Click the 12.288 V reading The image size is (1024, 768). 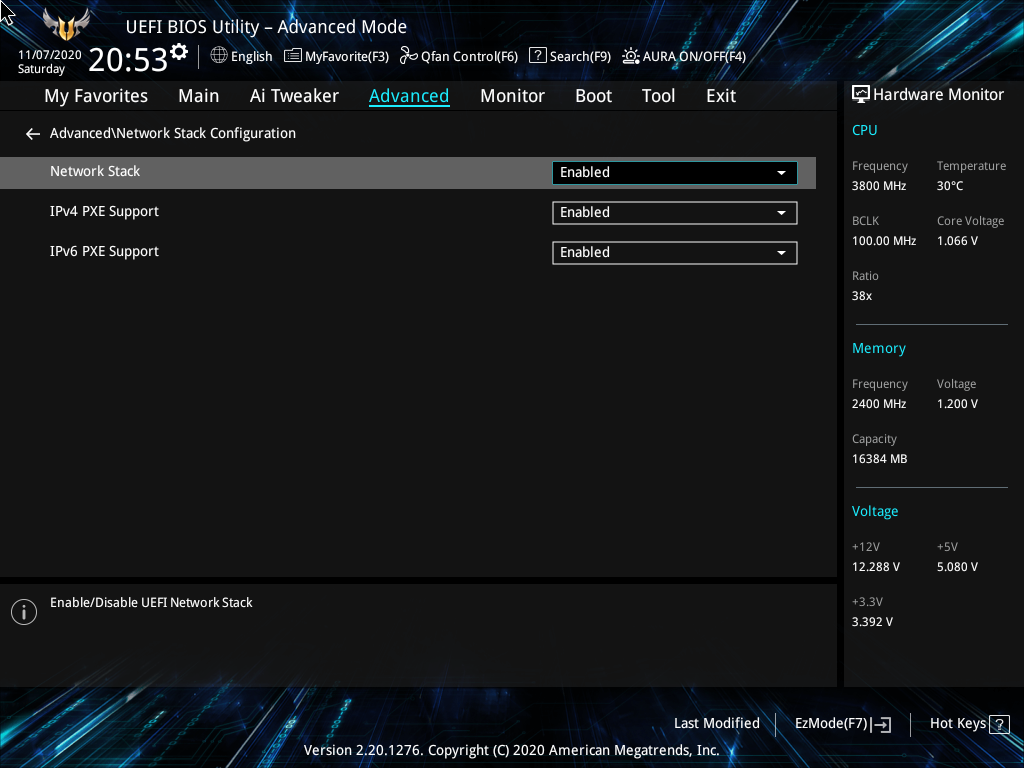(x=875, y=567)
